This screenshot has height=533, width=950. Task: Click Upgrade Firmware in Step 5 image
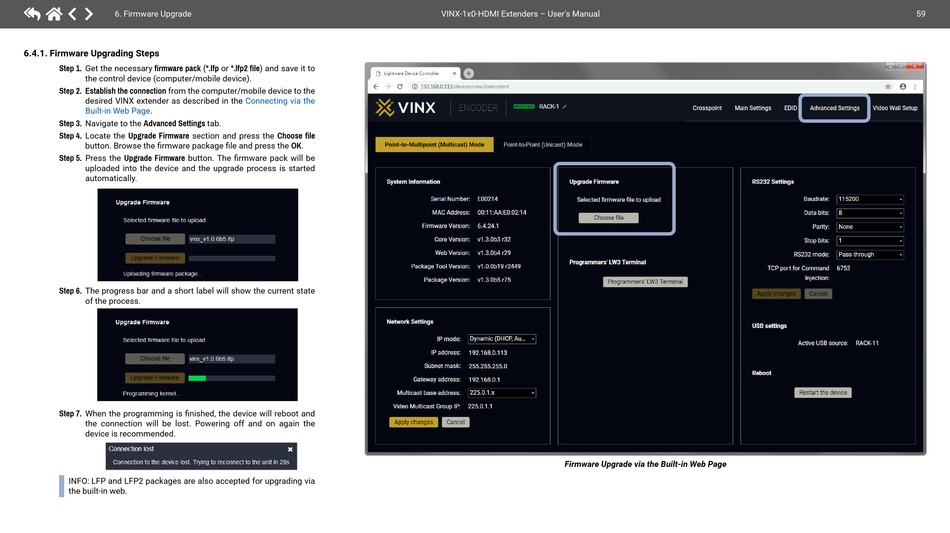click(155, 258)
